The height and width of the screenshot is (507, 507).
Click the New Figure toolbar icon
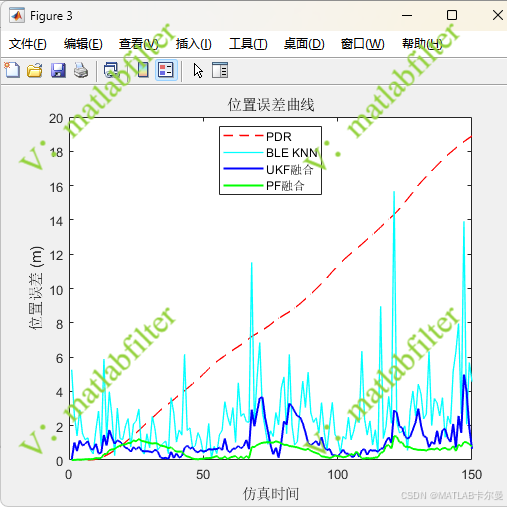[x=12, y=70]
